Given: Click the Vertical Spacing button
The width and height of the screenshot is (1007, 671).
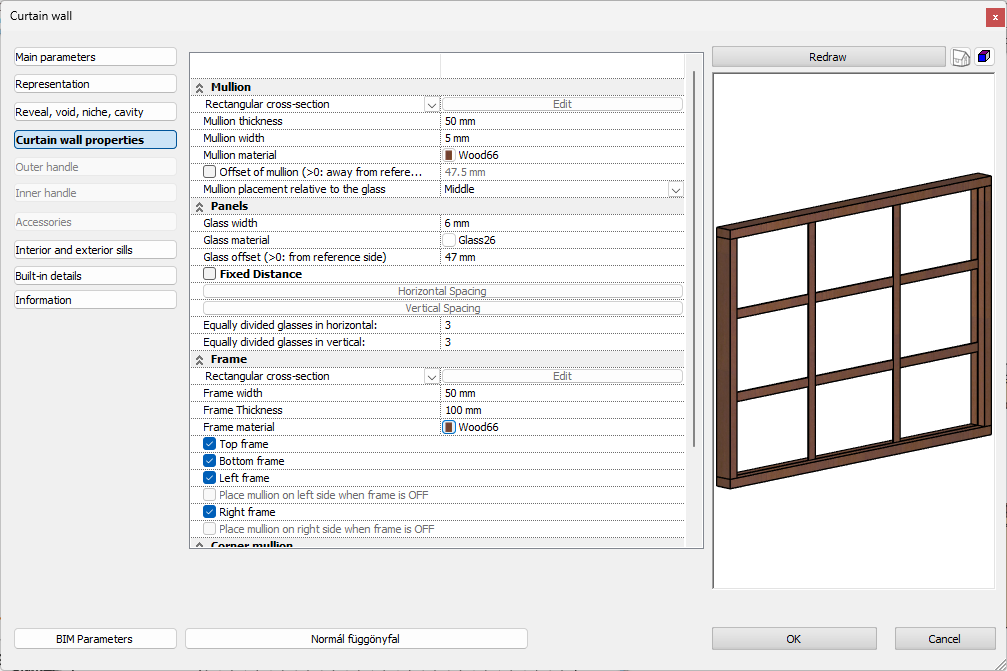Looking at the screenshot, I should (442, 308).
